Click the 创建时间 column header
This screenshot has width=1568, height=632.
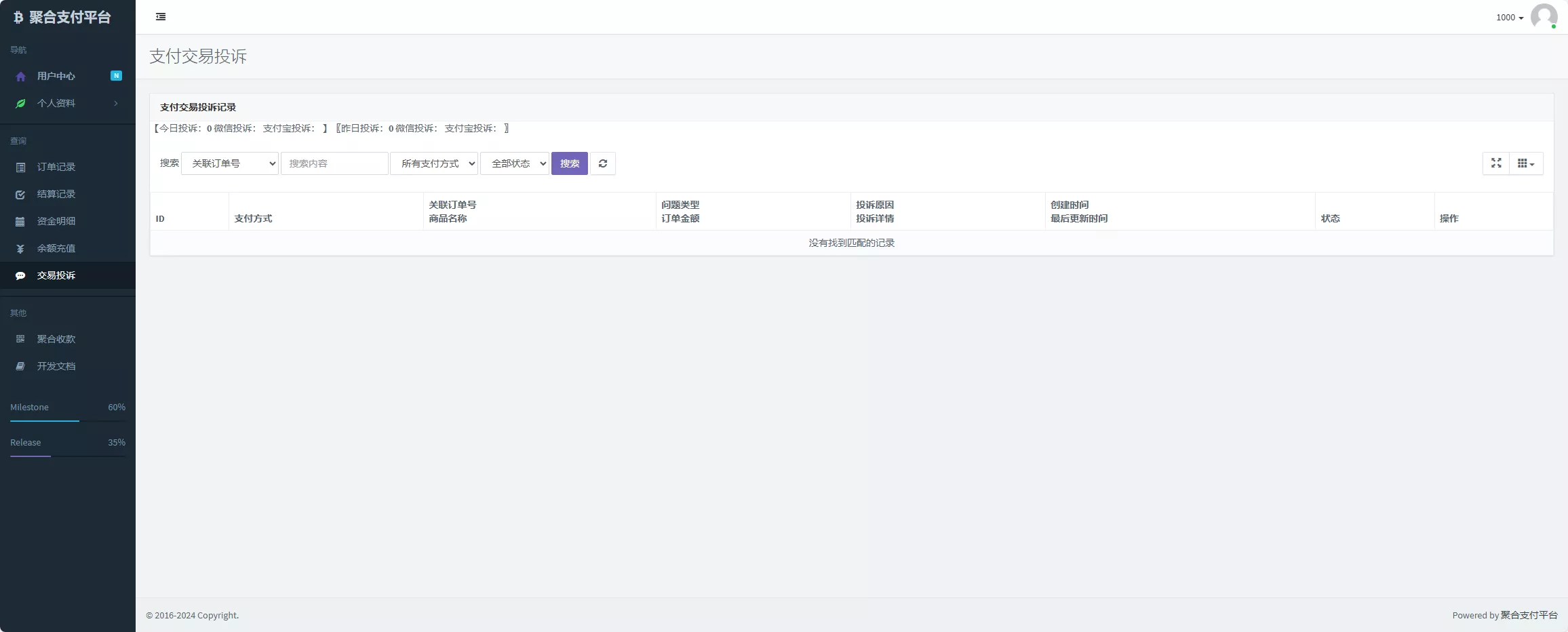(1070, 205)
